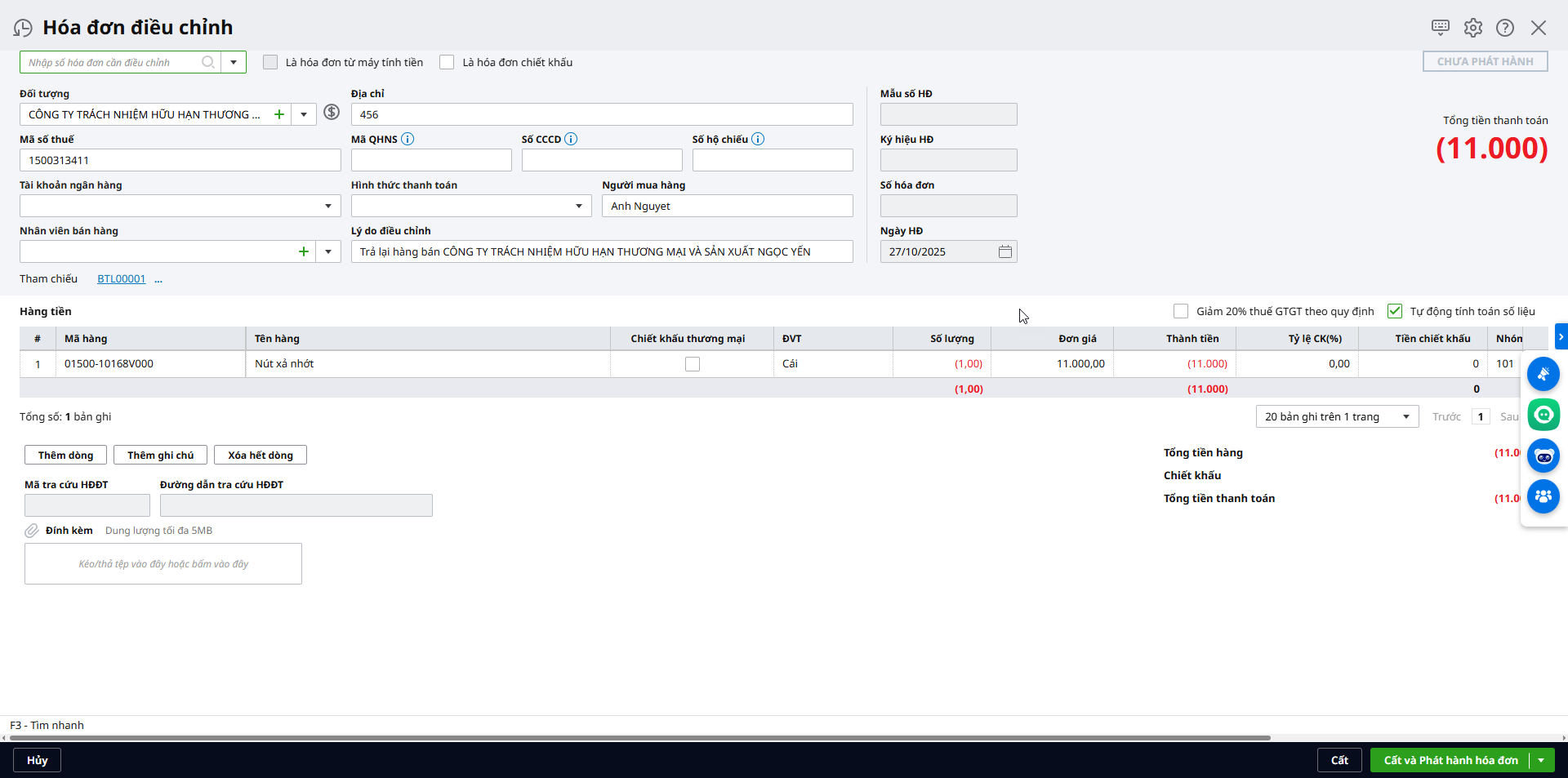Open the Hình thức thanh toán dropdown

[x=579, y=207]
